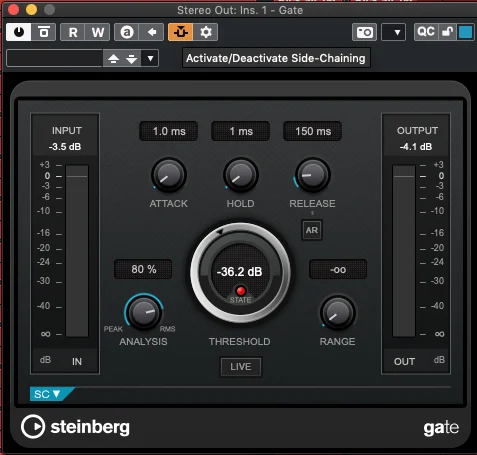This screenshot has width=477, height=455.
Task: Click the Bypass Effect button
Action: click(x=44, y=32)
